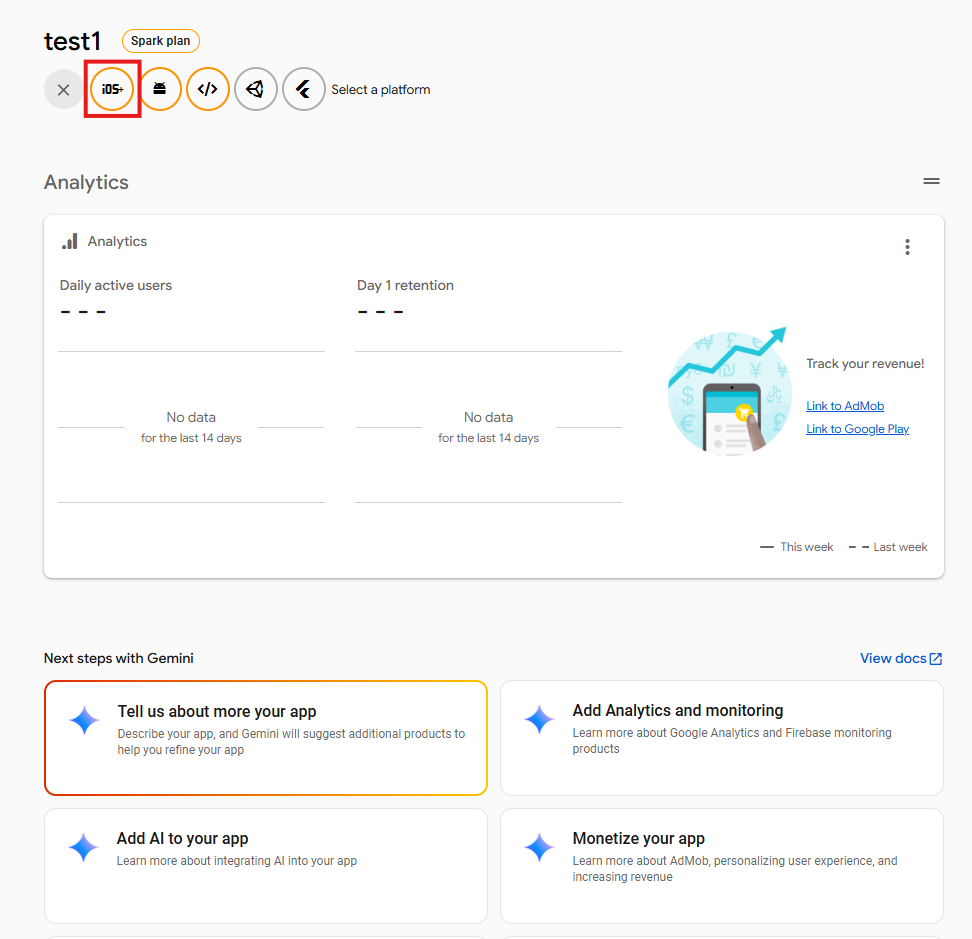Click the Gemini sparkle icon beside Monetize
The width and height of the screenshot is (972, 939).
539,847
